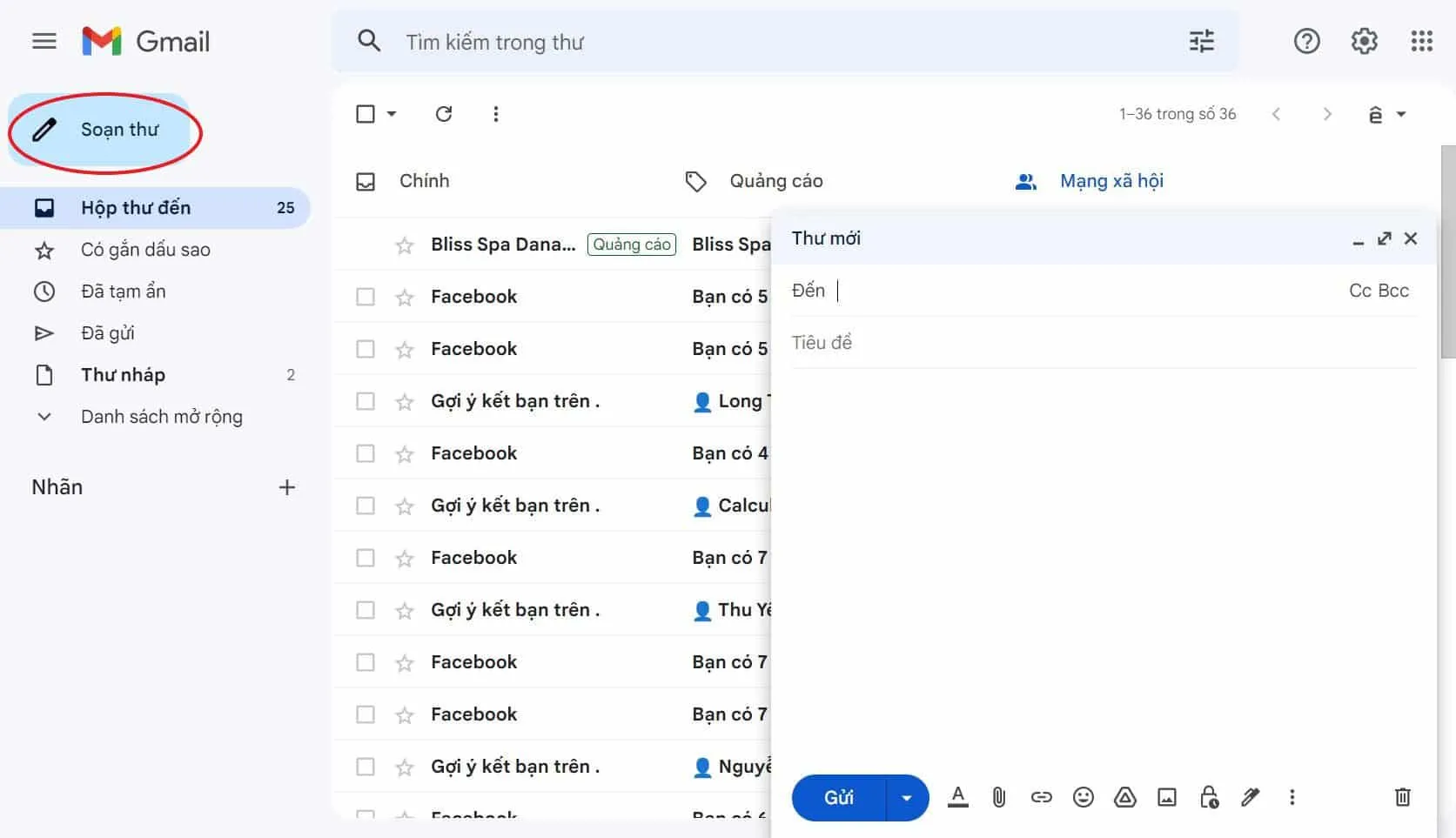Select the Gợi ý kết bạn Thu Yê email

coord(366,610)
